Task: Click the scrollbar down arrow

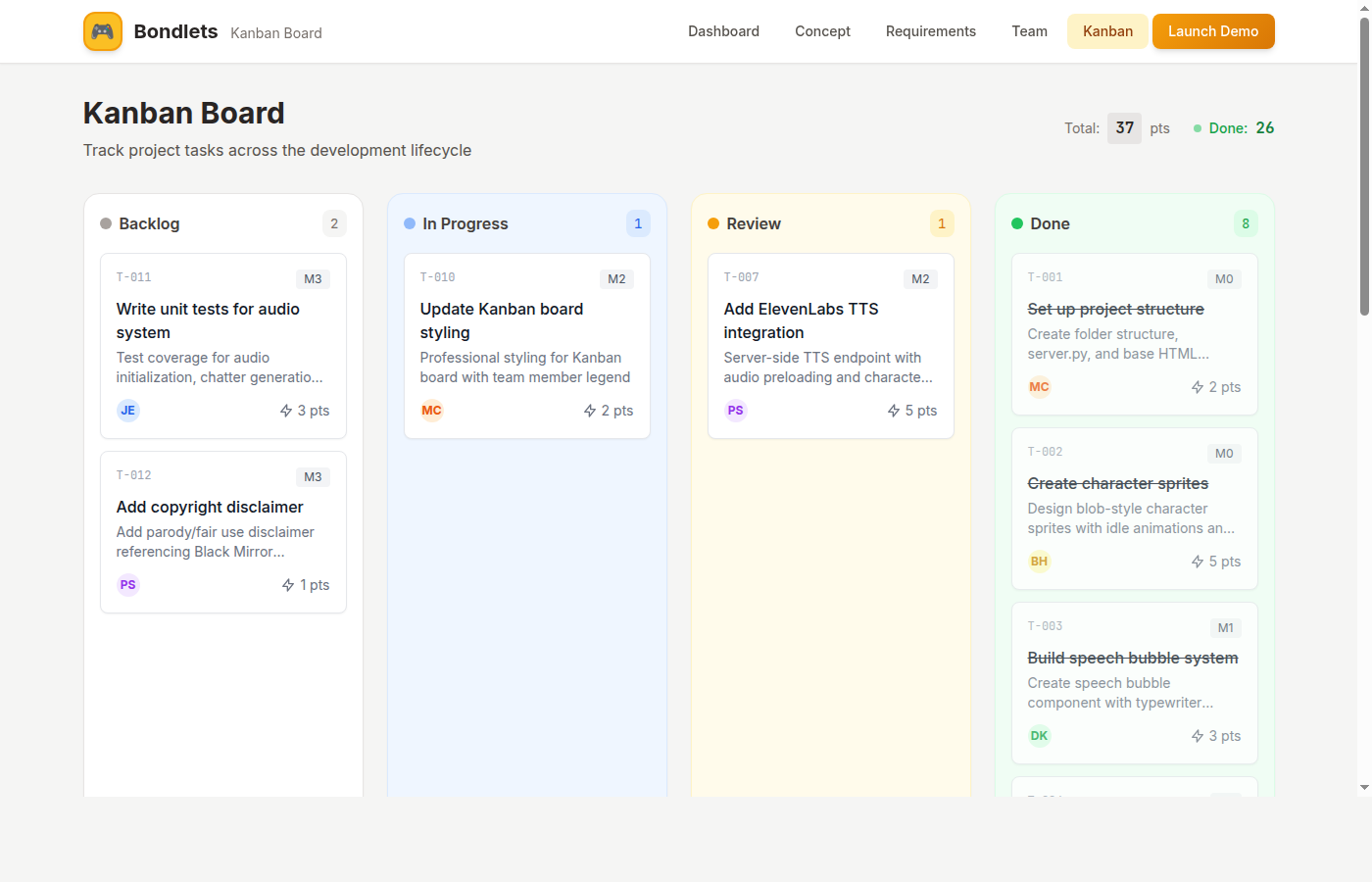Action: [x=1364, y=788]
